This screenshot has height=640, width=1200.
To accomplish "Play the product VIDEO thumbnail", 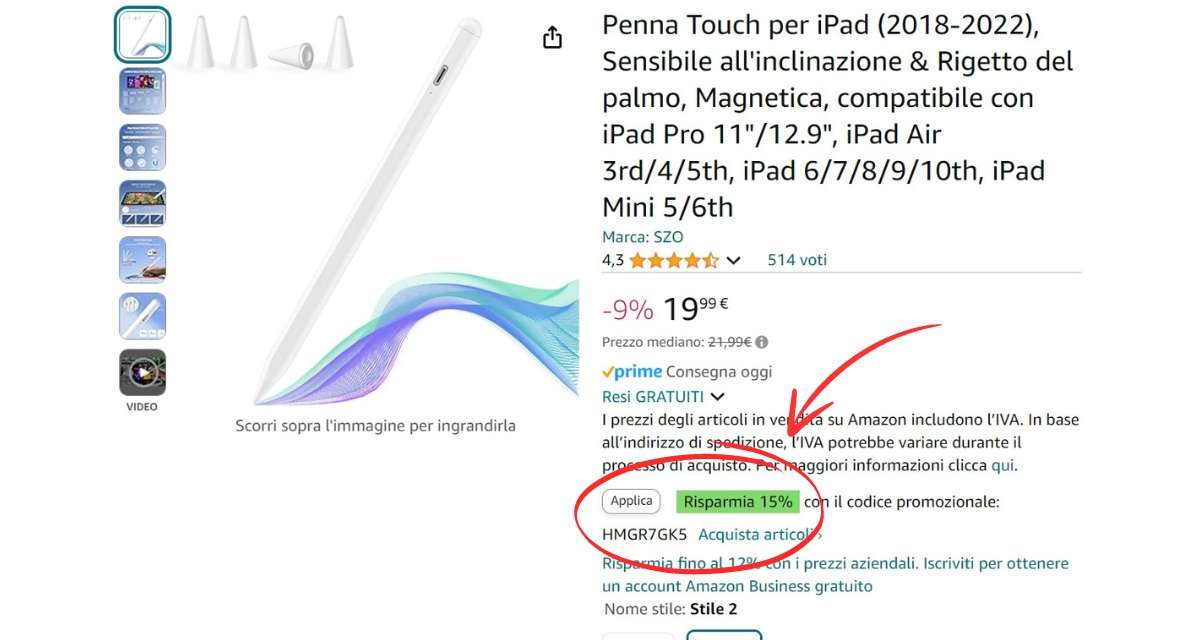I will click(x=142, y=373).
